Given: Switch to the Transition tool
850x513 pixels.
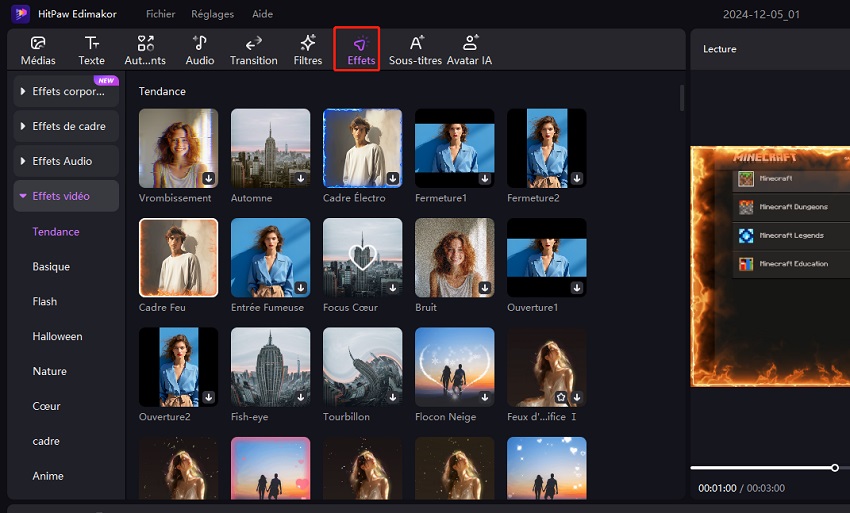Looking at the screenshot, I should [x=253, y=50].
